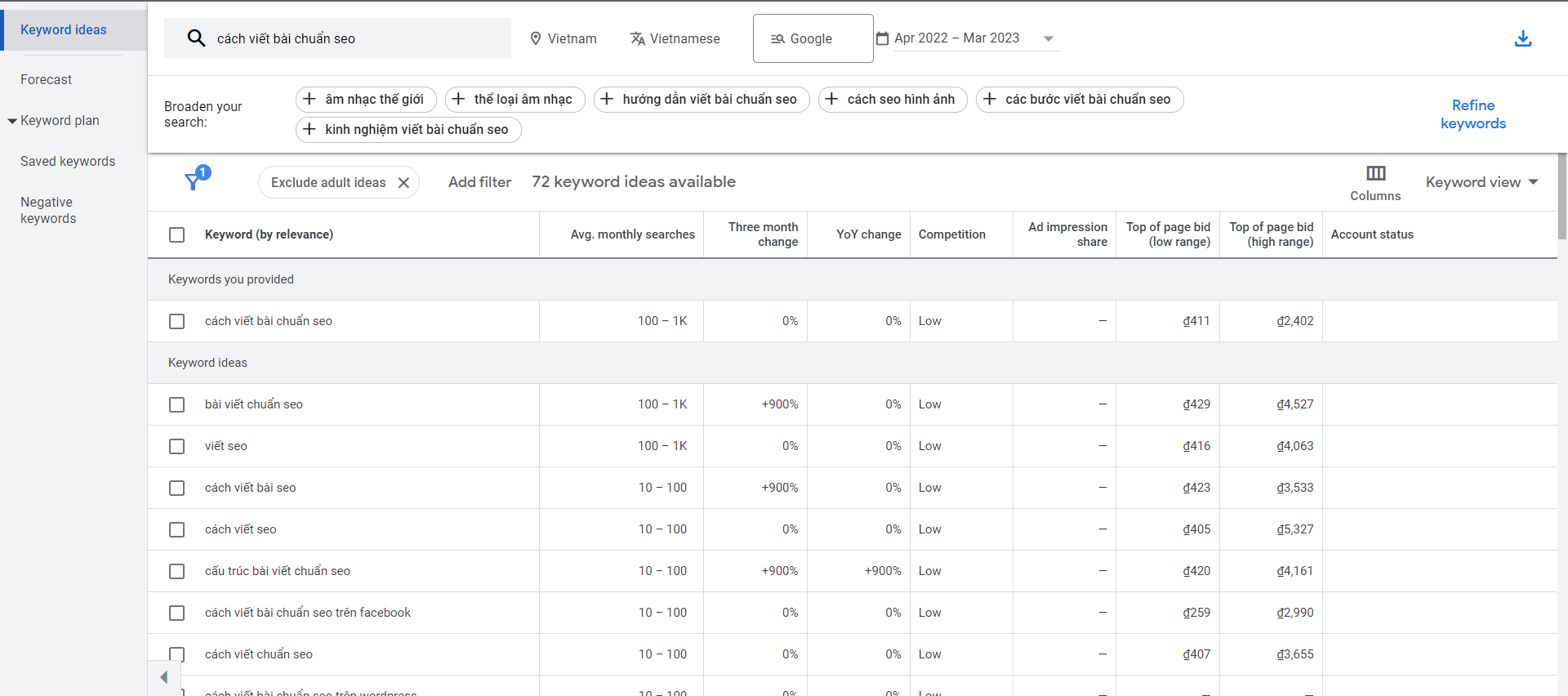The image size is (1568, 696).
Task: Check 'cách viết bài chuẩn seo trên facebook'
Action: 176,613
